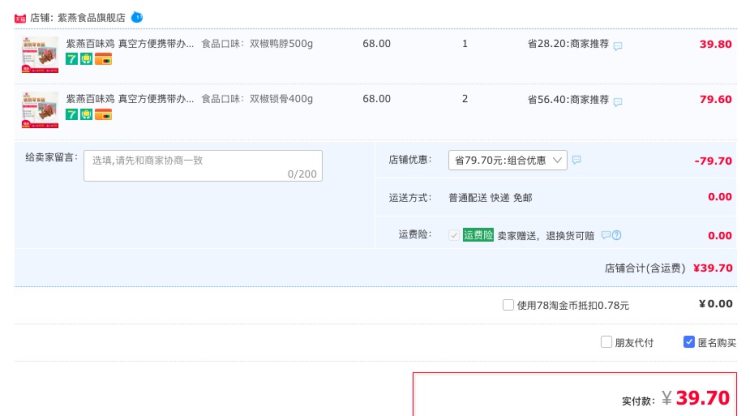This screenshot has height=416, width=750.
Task: Select the 店铺合计 ¥39.70 total
Action: point(713,268)
